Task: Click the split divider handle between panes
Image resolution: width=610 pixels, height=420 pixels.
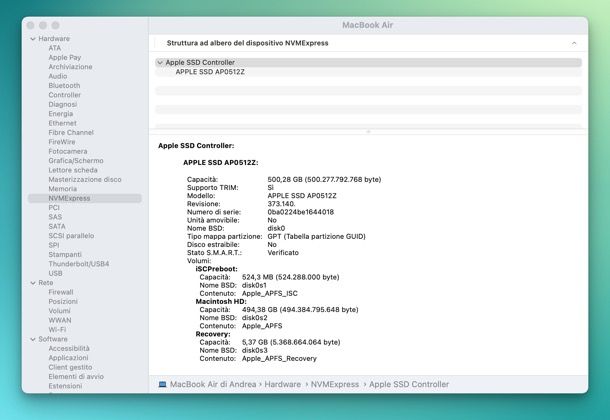Action: point(368,132)
